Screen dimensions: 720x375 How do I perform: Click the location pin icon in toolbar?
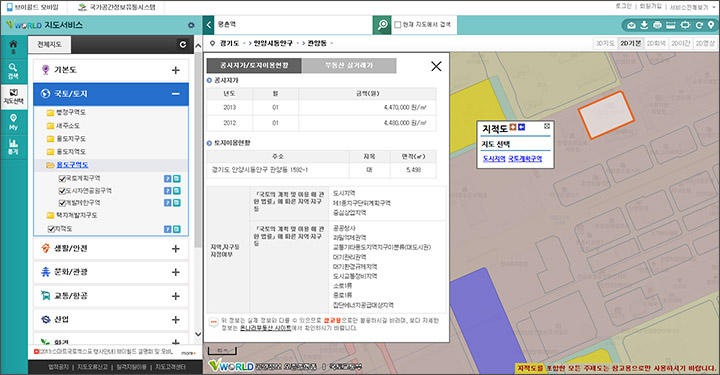click(x=711, y=25)
